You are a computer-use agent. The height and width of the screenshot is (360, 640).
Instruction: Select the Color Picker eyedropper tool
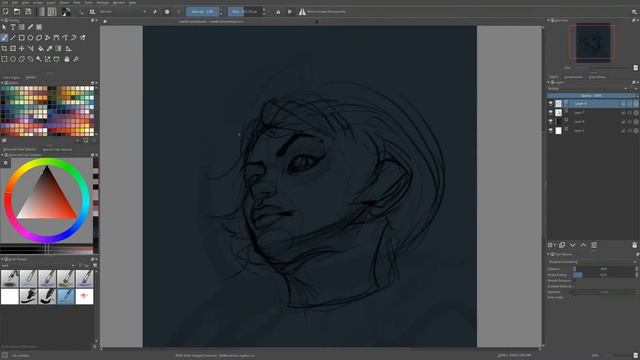click(x=49, y=49)
